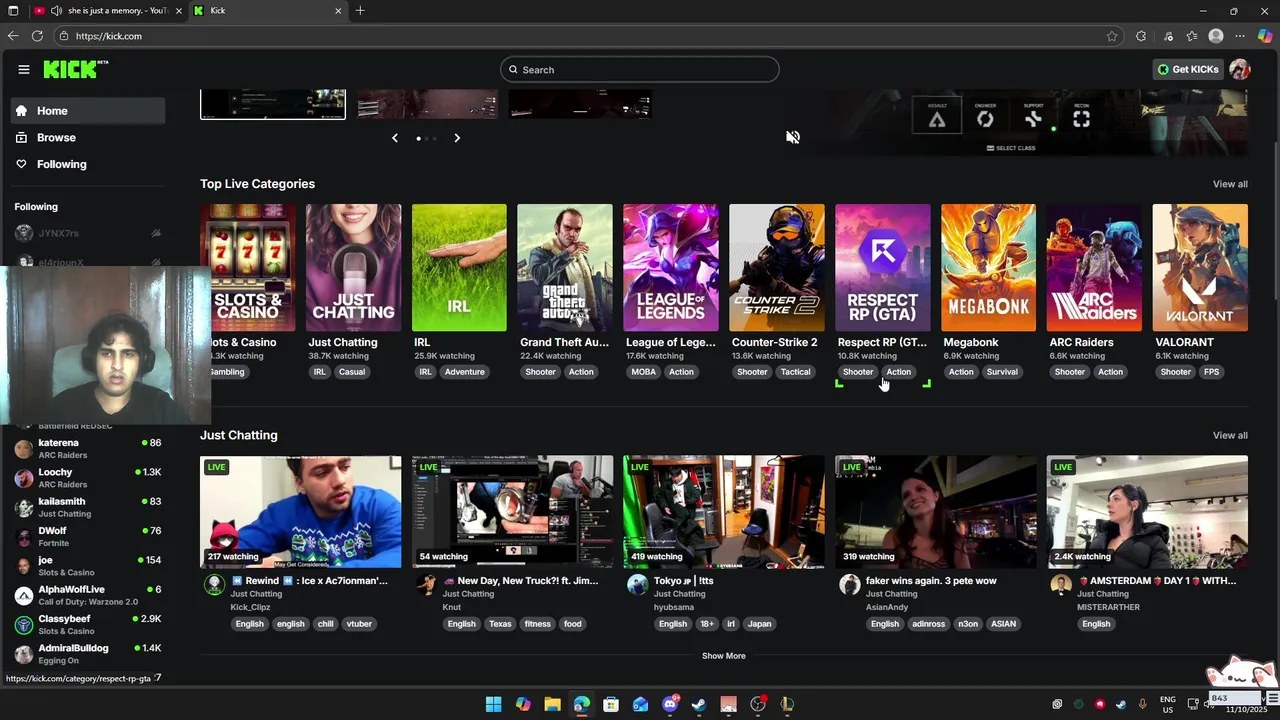Open the ARC Raiders category card
This screenshot has height=720, width=1280.
click(x=1094, y=267)
